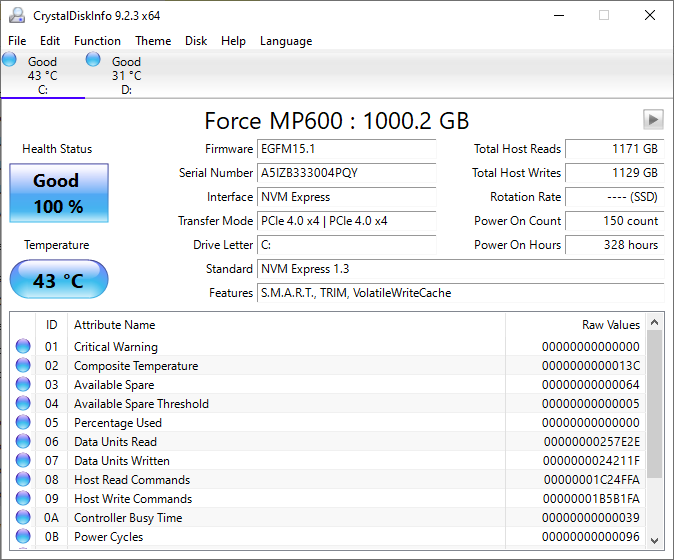
Task: Click status orb for Percentage Used row
Action: coord(23,422)
